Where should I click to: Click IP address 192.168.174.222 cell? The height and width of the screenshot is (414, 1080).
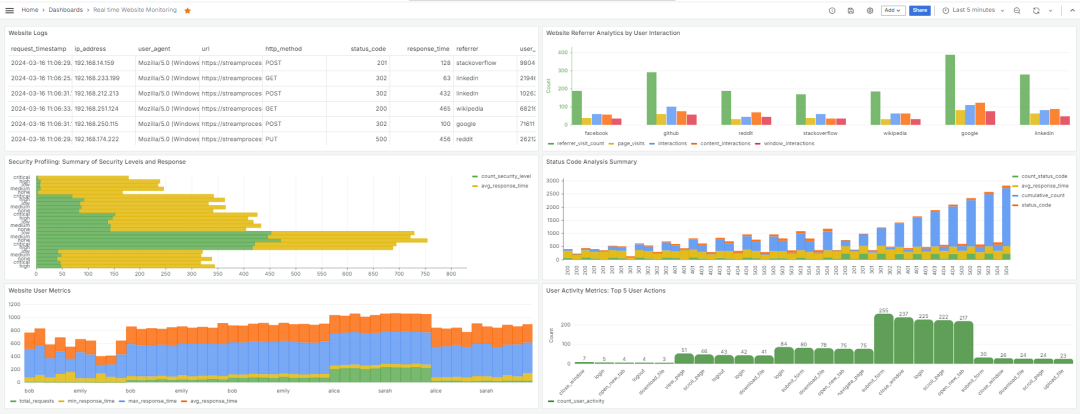click(103, 138)
